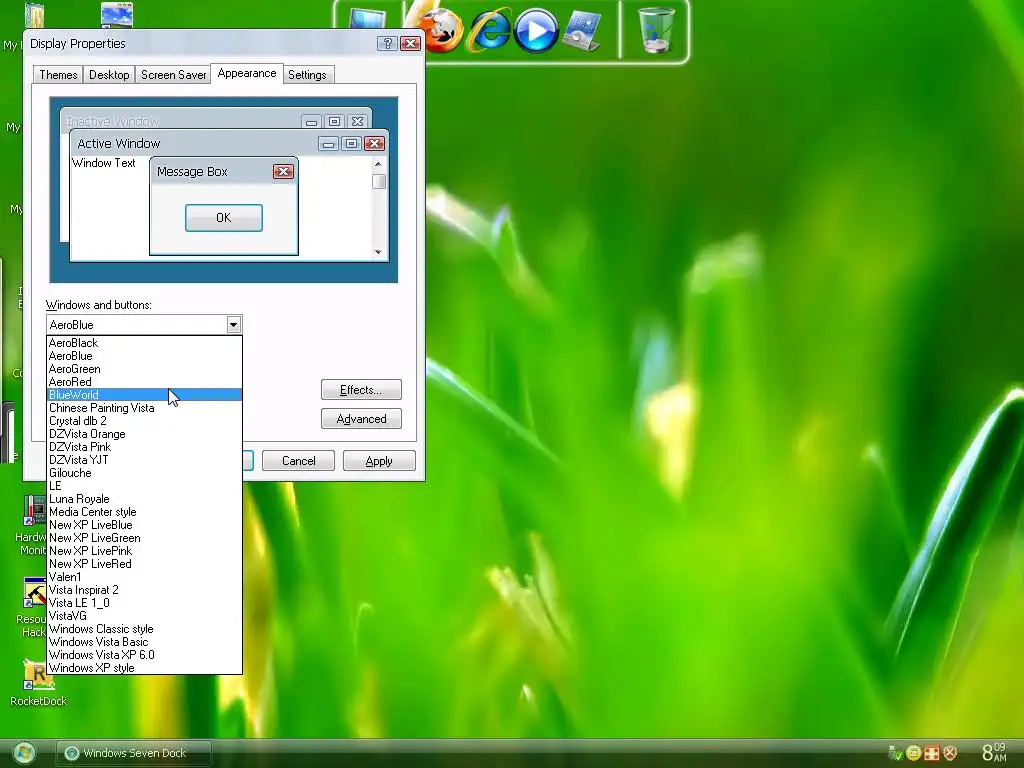
Task: Click OK in preview Message Box
Action: 224,217
